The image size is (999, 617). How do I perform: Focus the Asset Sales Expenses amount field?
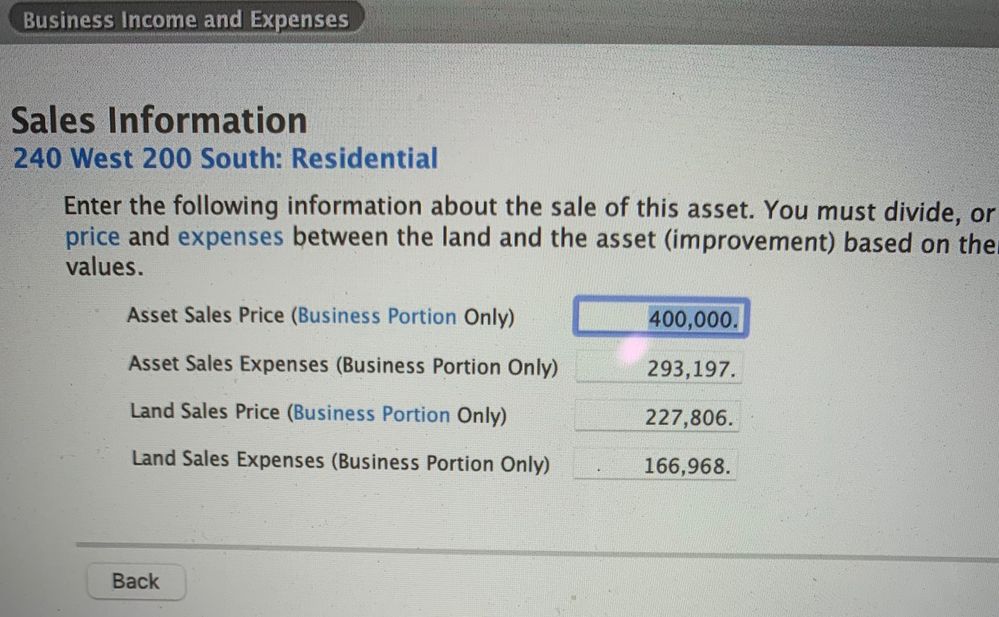[x=657, y=369]
